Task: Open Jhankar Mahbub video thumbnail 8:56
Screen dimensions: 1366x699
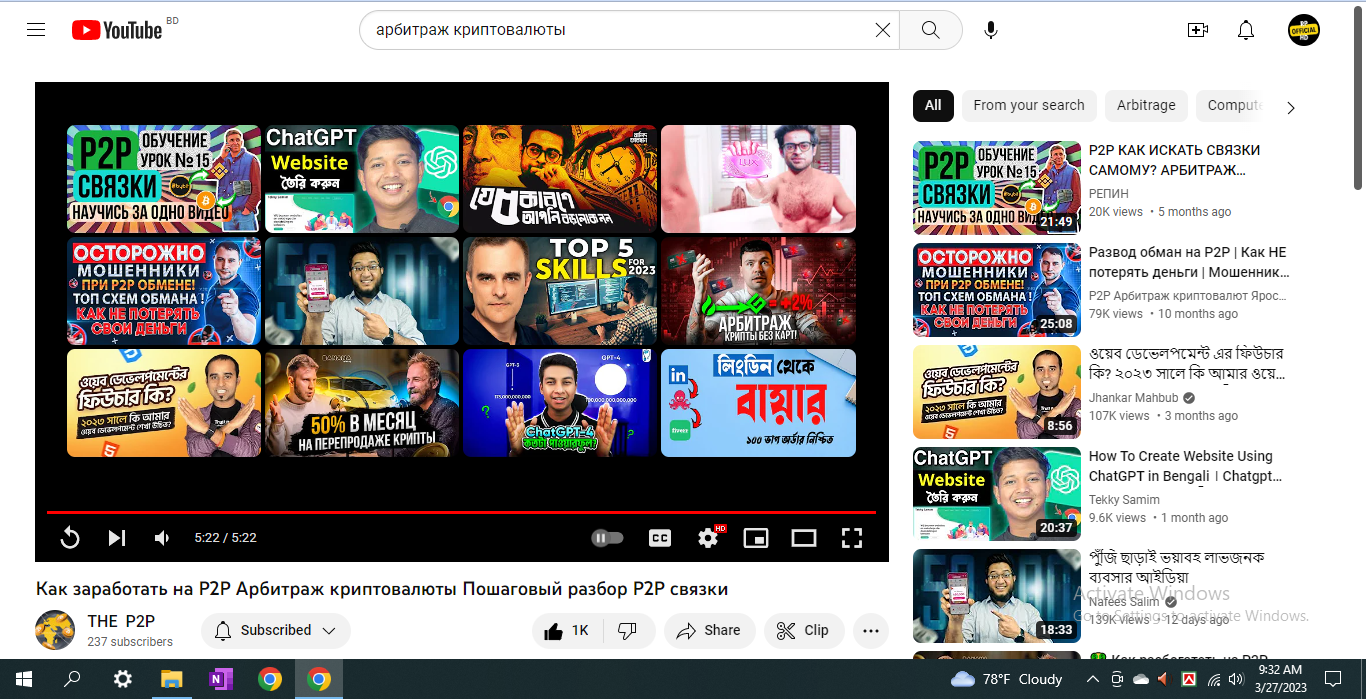Action: (997, 392)
